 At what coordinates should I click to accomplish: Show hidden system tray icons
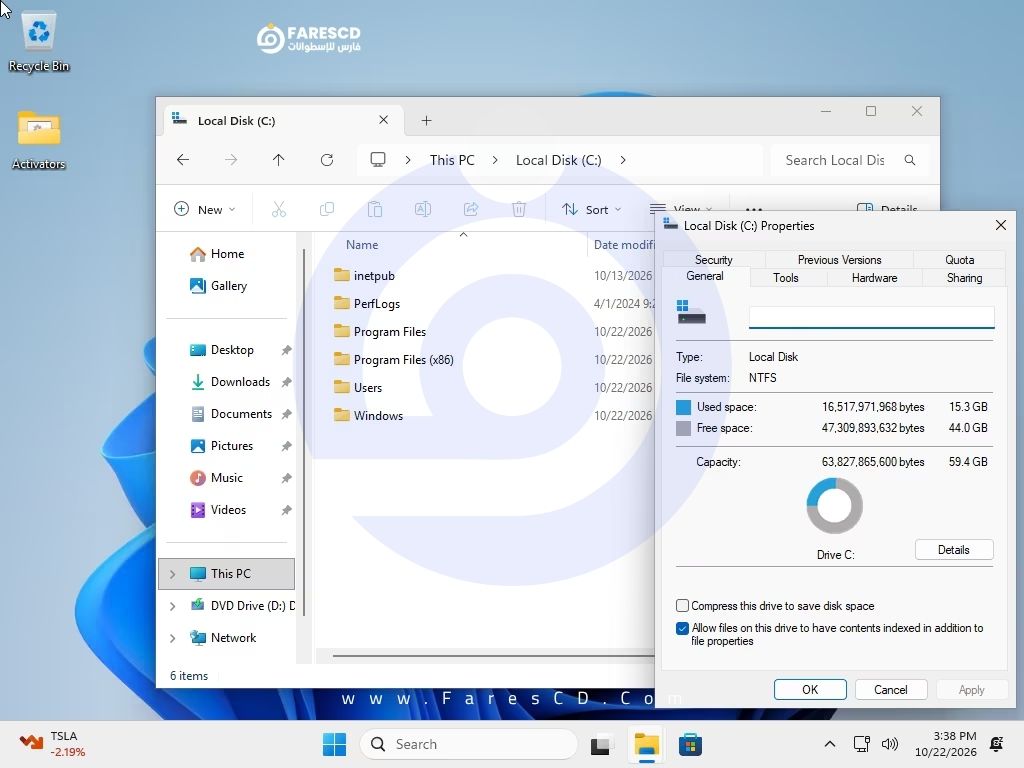pyautogui.click(x=829, y=744)
